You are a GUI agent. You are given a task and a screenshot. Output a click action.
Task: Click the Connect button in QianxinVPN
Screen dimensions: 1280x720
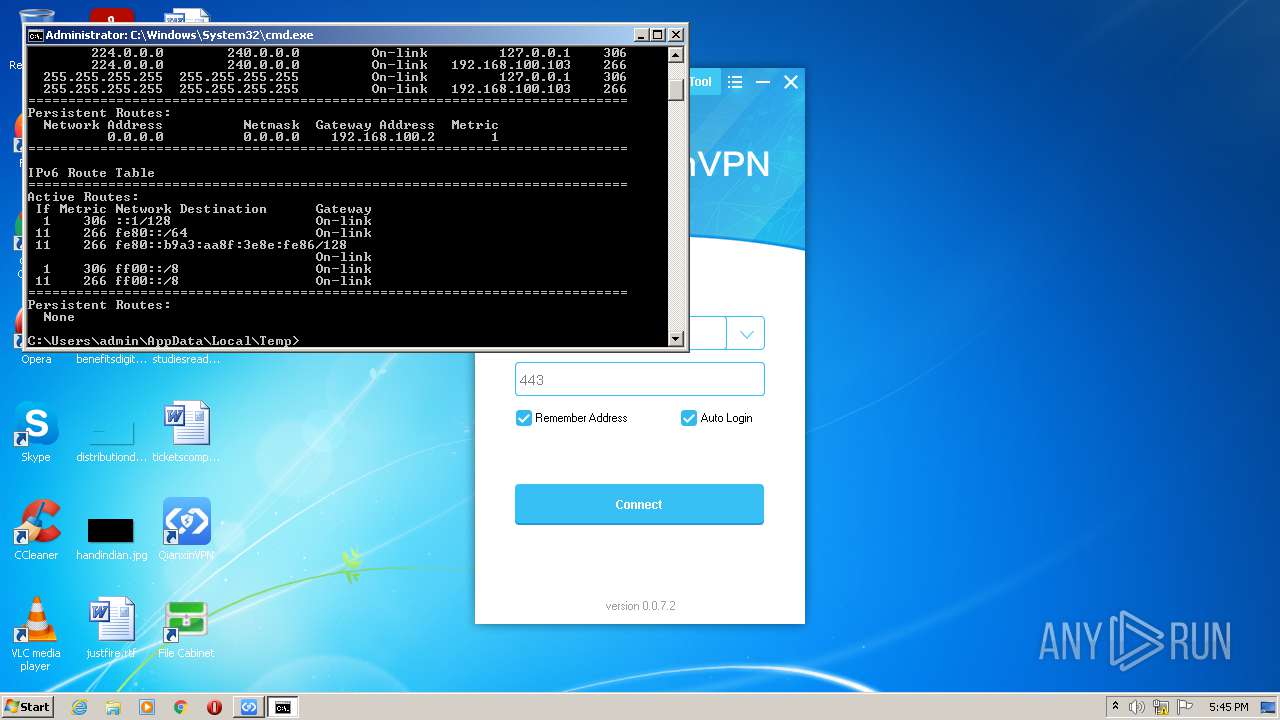pyautogui.click(x=639, y=504)
